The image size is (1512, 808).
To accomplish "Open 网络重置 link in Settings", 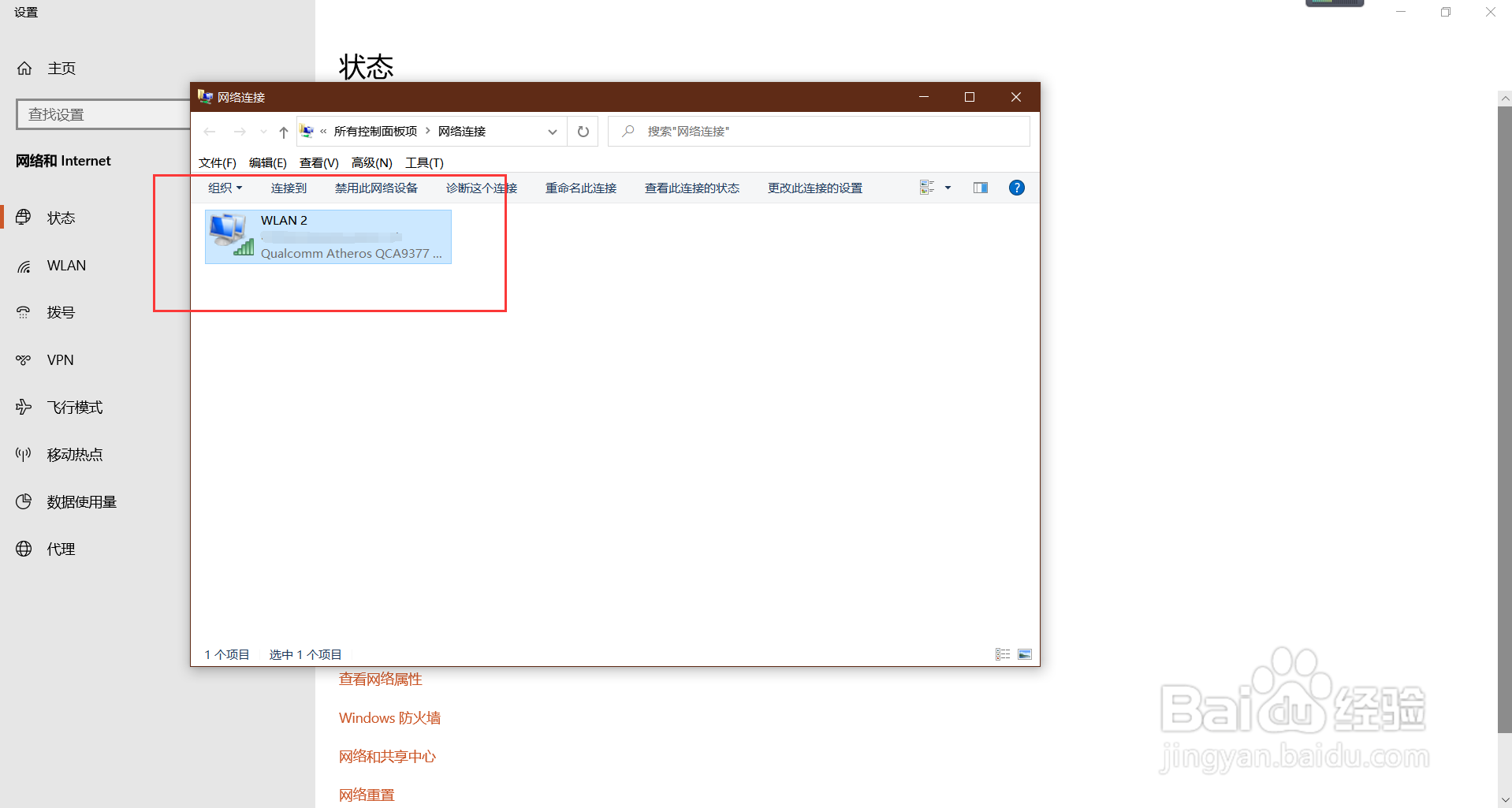I will coord(367,795).
